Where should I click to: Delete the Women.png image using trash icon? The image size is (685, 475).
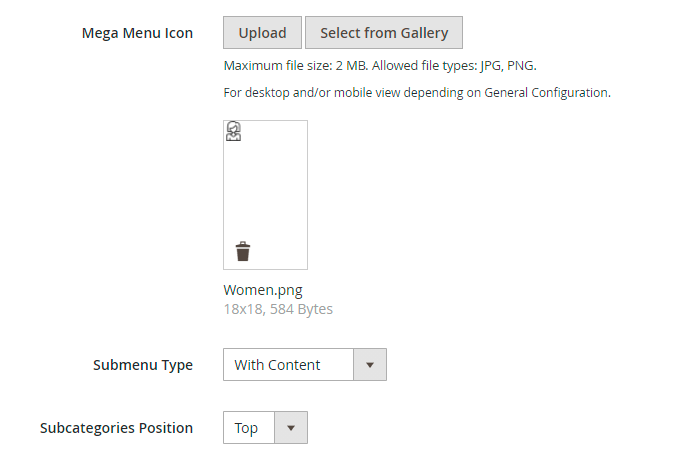point(243,251)
